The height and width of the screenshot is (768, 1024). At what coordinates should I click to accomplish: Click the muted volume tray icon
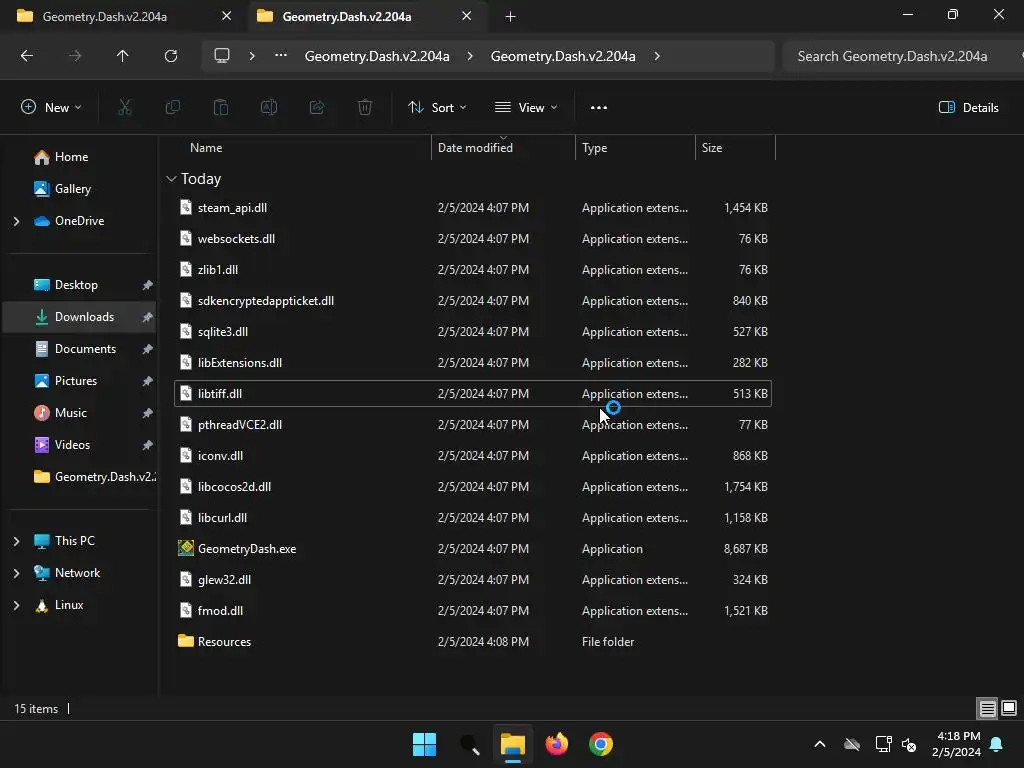tap(908, 744)
